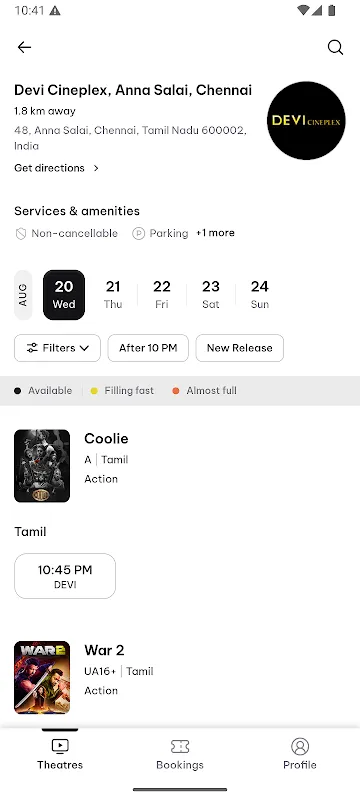Viewport: 360px width, 800px height.
Task: Tap the Almost full orange legend dot
Action: (x=176, y=391)
